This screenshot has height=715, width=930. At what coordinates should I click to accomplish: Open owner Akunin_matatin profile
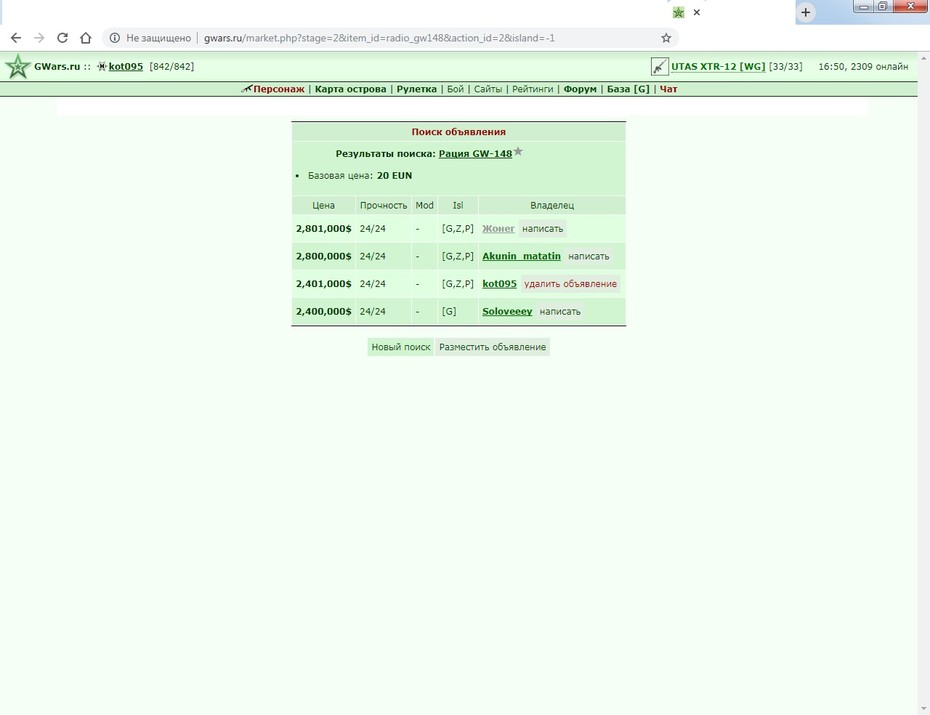[x=521, y=256]
